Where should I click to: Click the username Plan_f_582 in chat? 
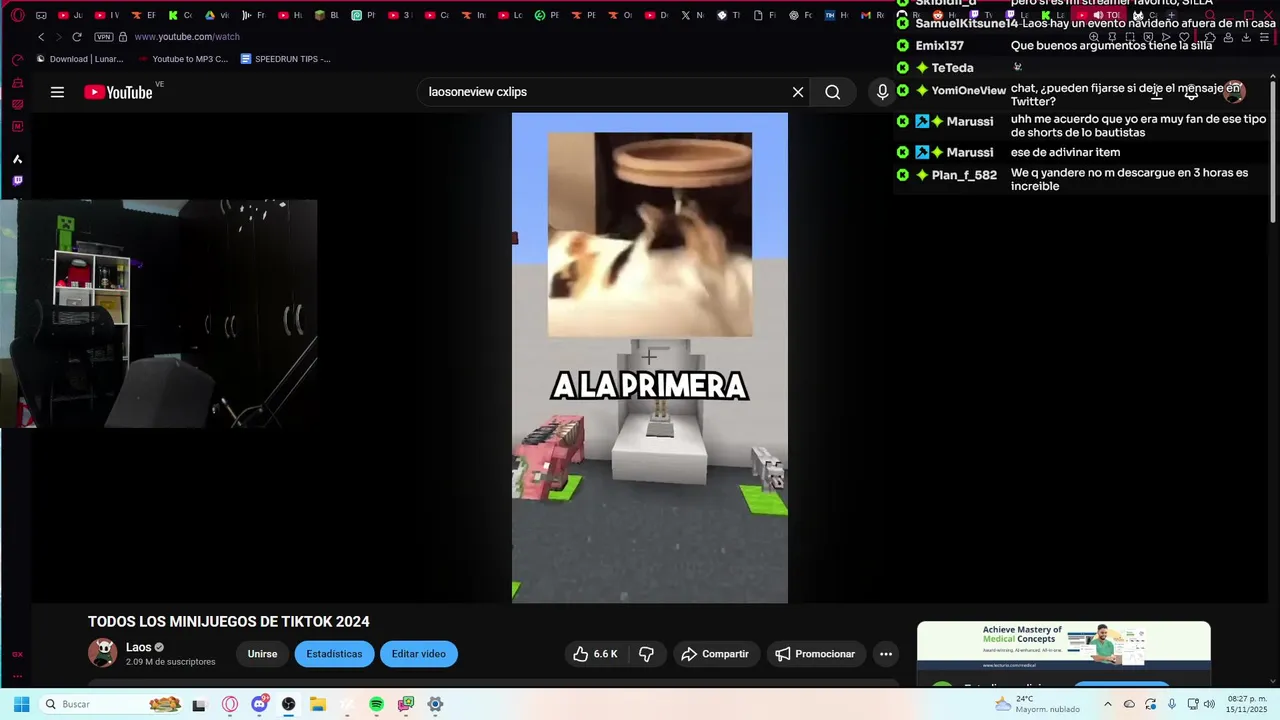(964, 175)
